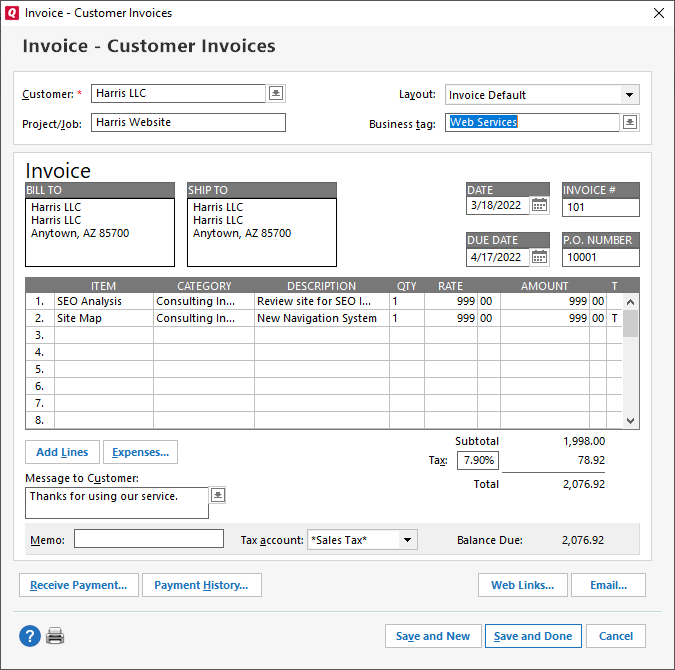Click the T taxable cell in the Site Map row
This screenshot has width=675, height=670.
point(614,318)
